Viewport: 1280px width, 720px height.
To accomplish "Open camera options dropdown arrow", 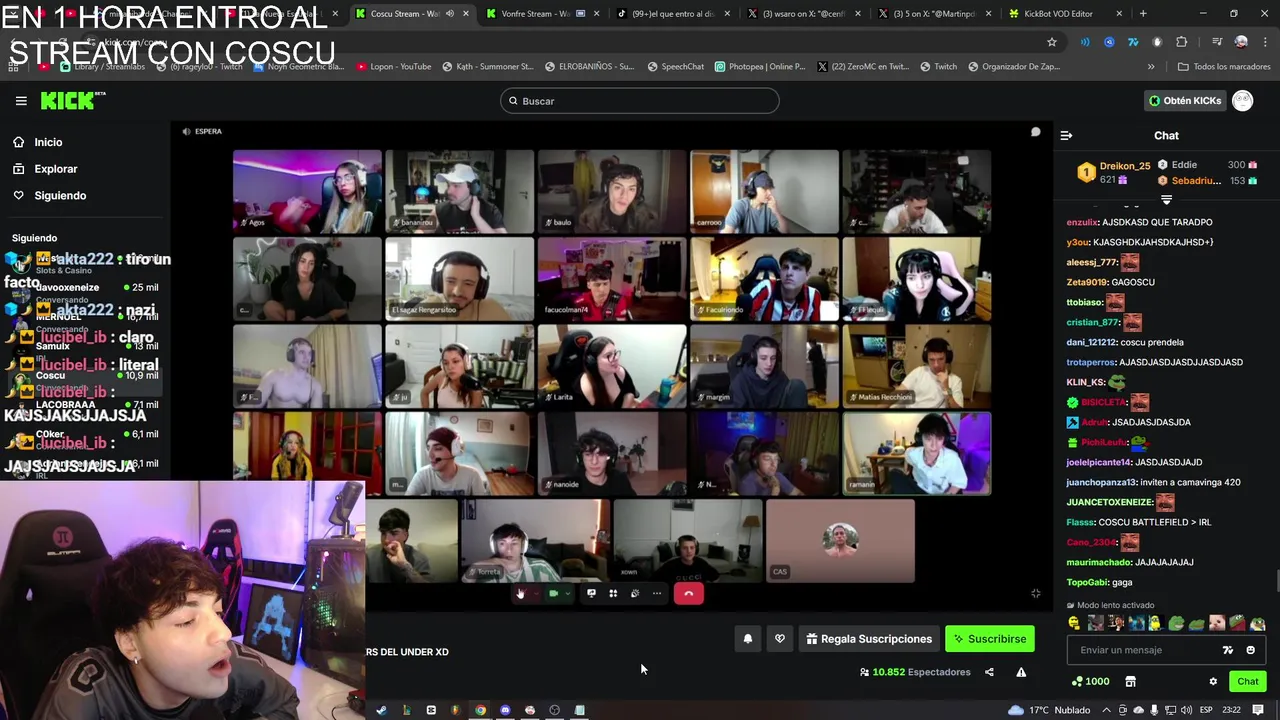I will pyautogui.click(x=567, y=594).
